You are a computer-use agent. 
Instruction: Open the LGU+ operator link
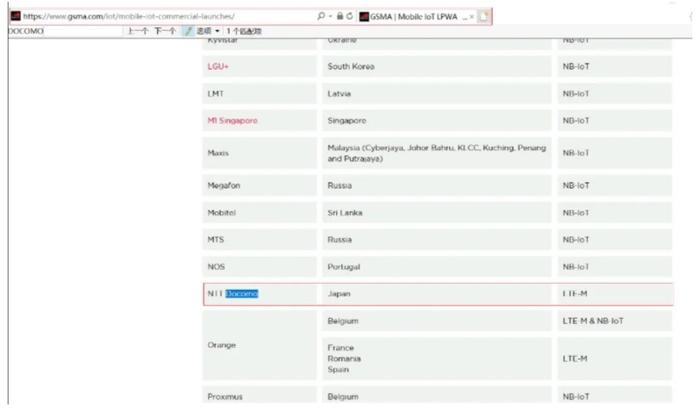[218, 67]
